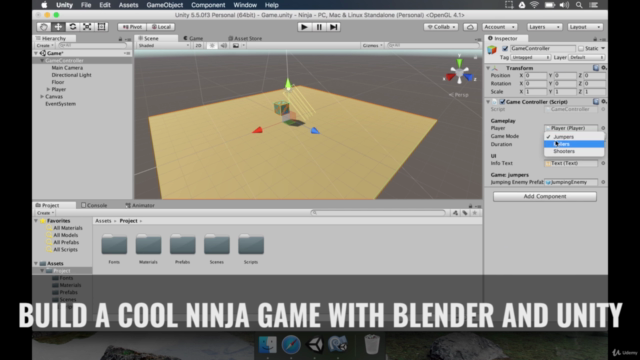640x360 pixels.
Task: Open cloud services panel
Action: click(470, 27)
